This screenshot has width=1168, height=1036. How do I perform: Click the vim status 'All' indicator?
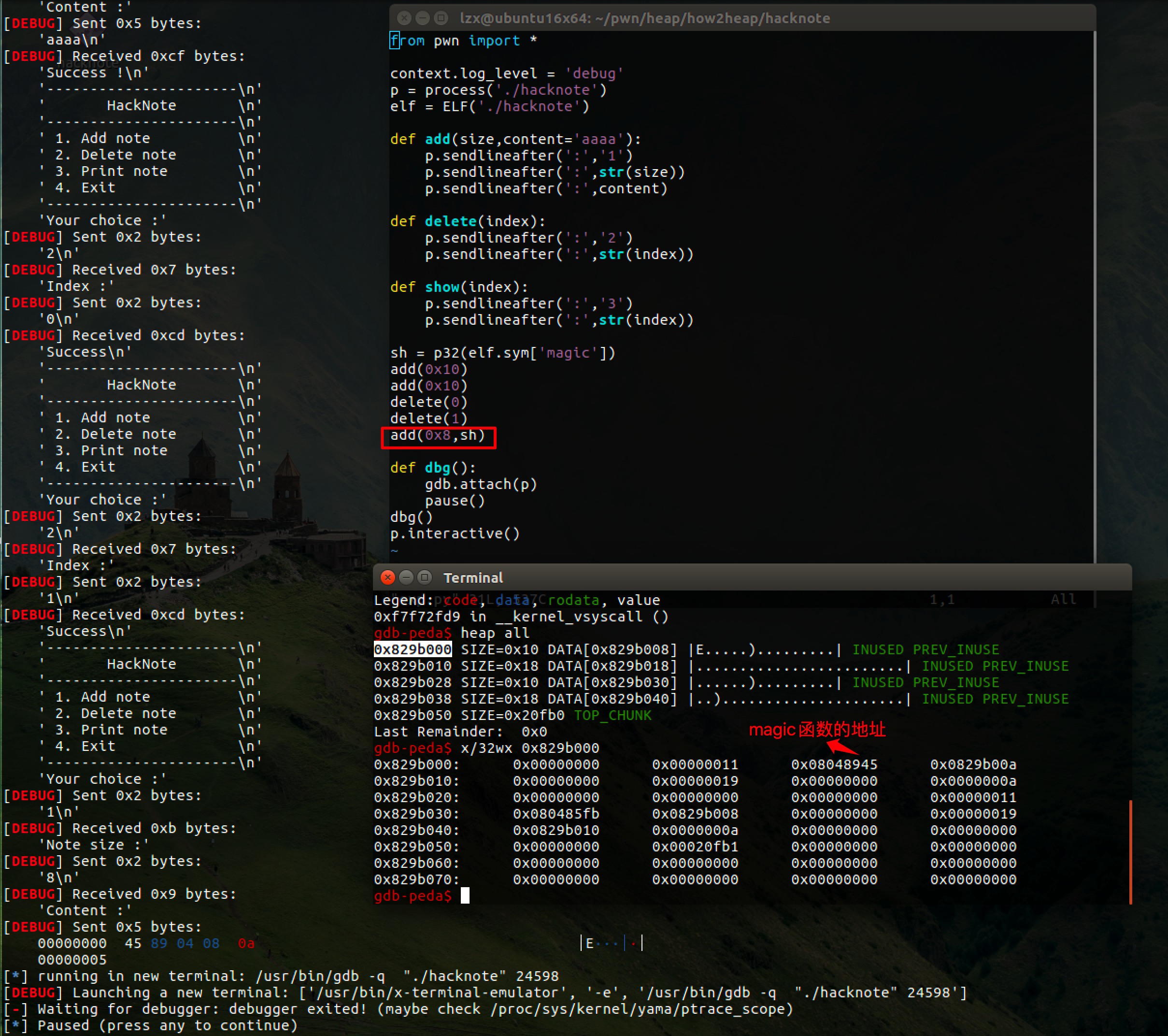(x=1063, y=599)
